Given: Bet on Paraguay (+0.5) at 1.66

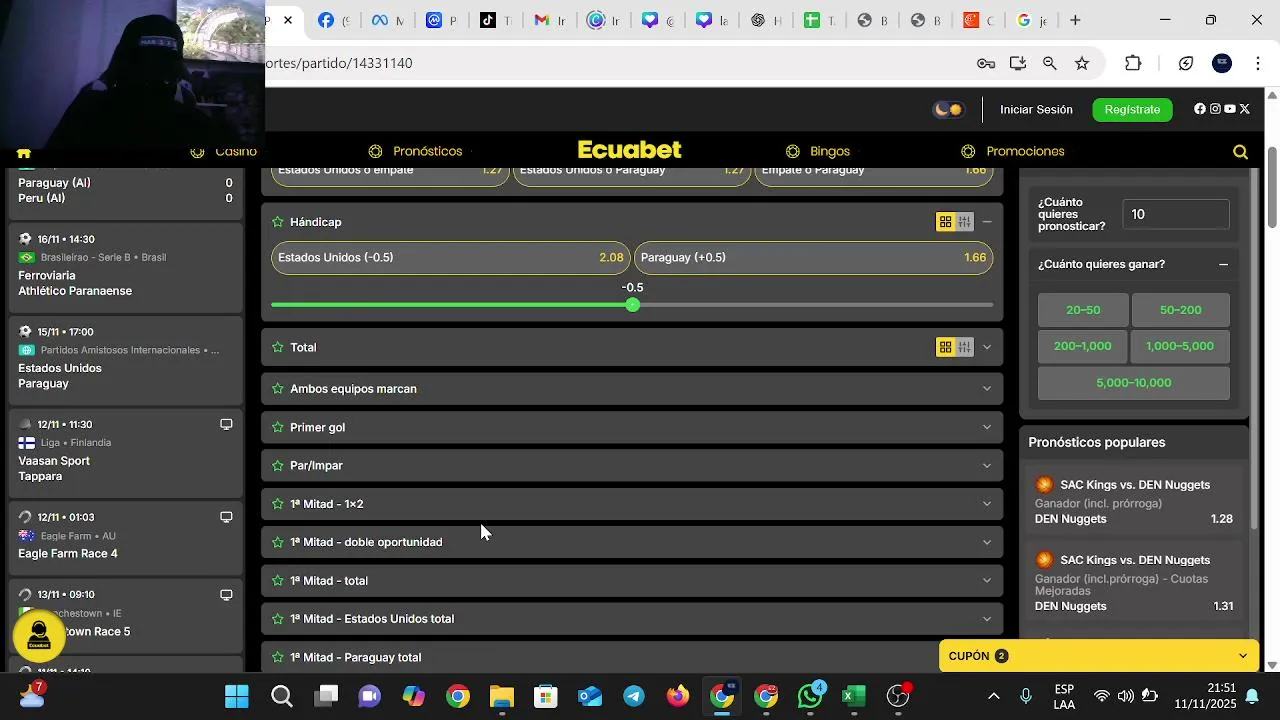Looking at the screenshot, I should (x=813, y=257).
